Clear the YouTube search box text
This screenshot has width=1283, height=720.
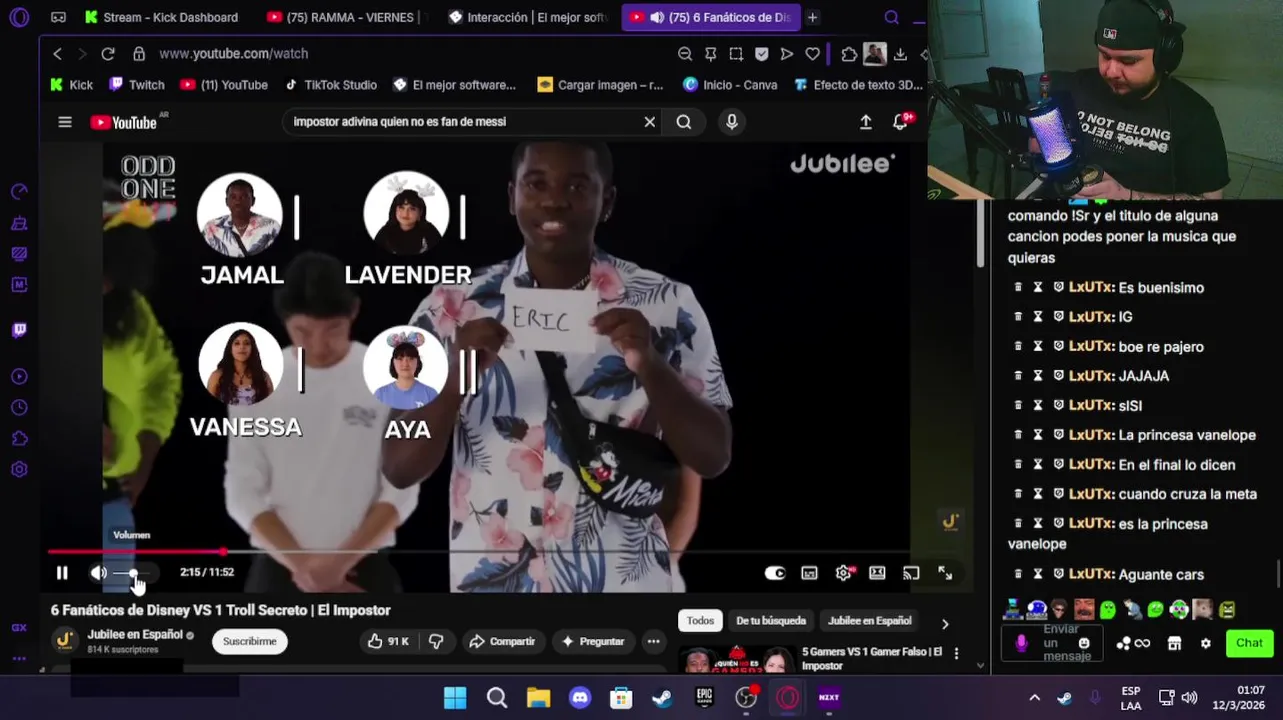[x=650, y=122]
